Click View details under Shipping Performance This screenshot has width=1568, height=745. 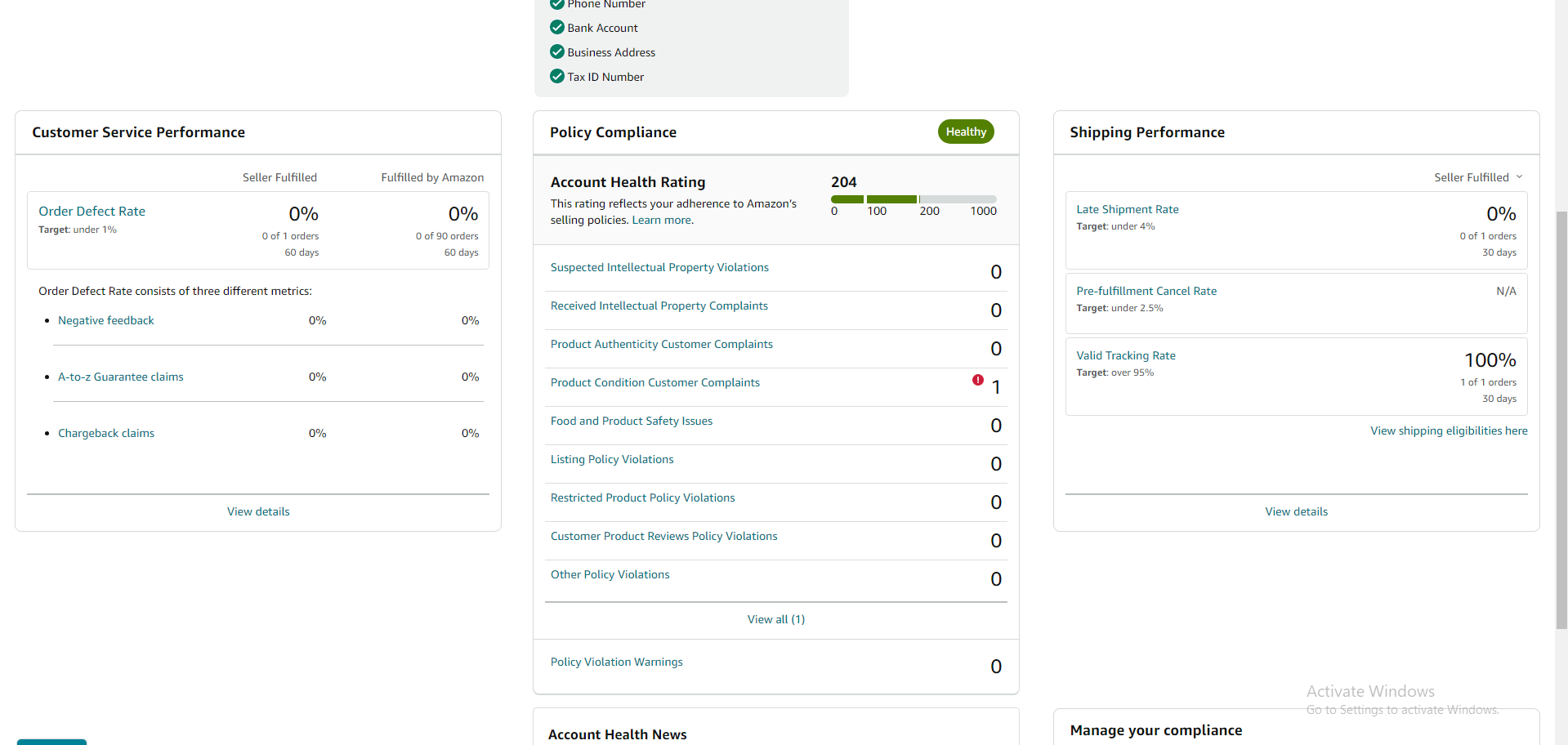[x=1297, y=511]
